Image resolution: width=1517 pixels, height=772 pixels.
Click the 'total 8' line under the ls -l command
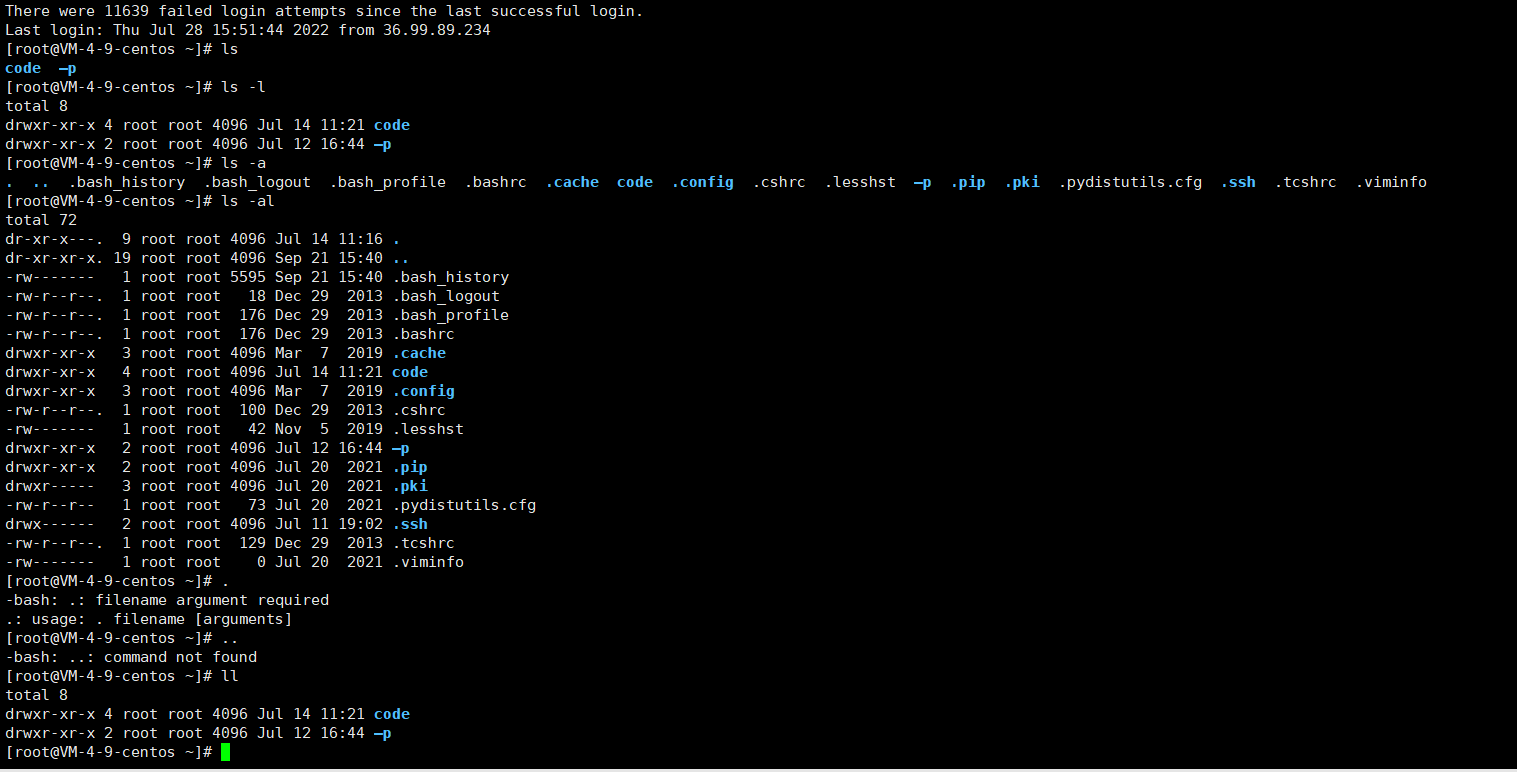pyautogui.click(x=37, y=106)
